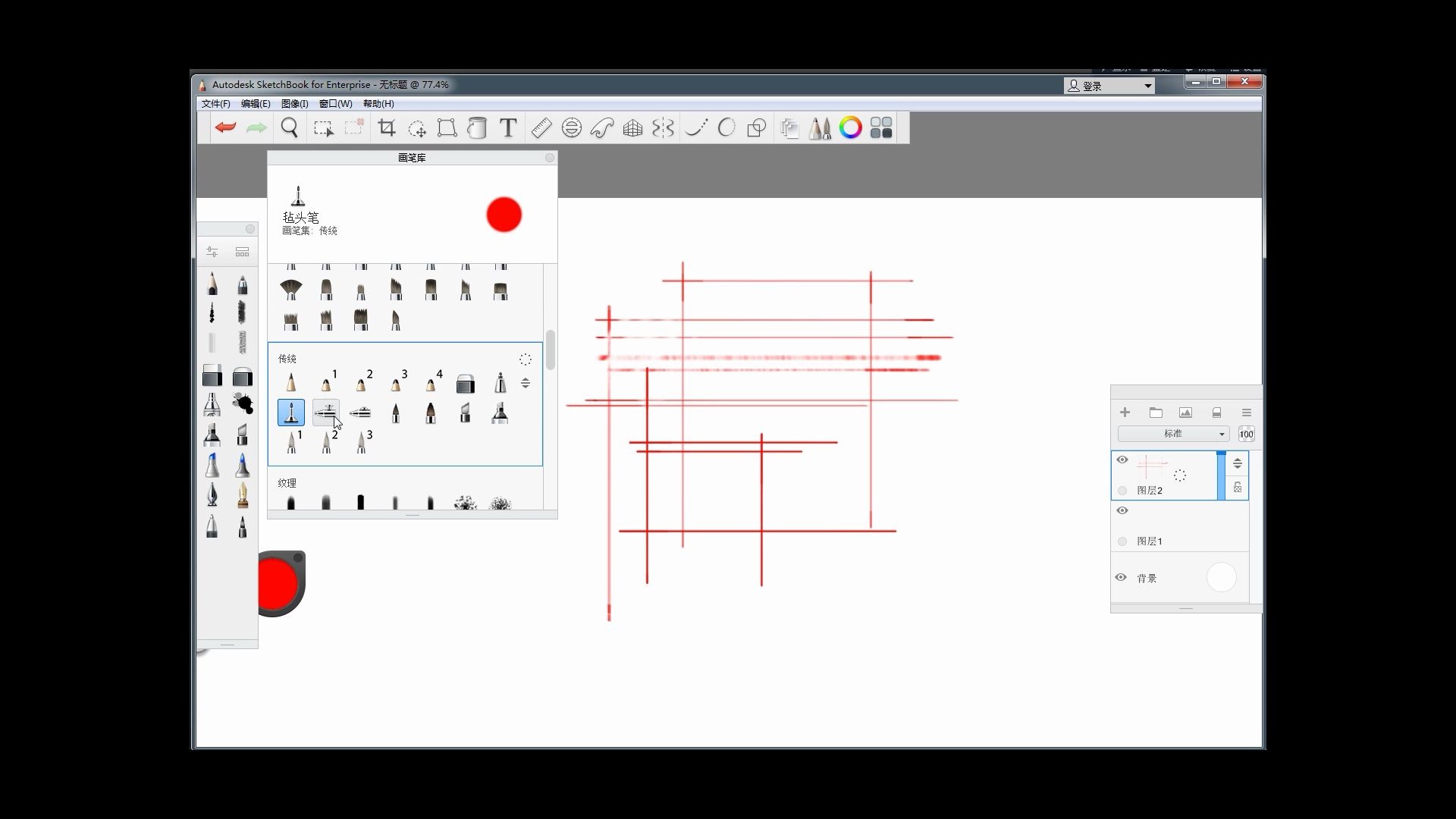Open the 窗口(W) menu
The width and height of the screenshot is (1456, 819).
335,104
